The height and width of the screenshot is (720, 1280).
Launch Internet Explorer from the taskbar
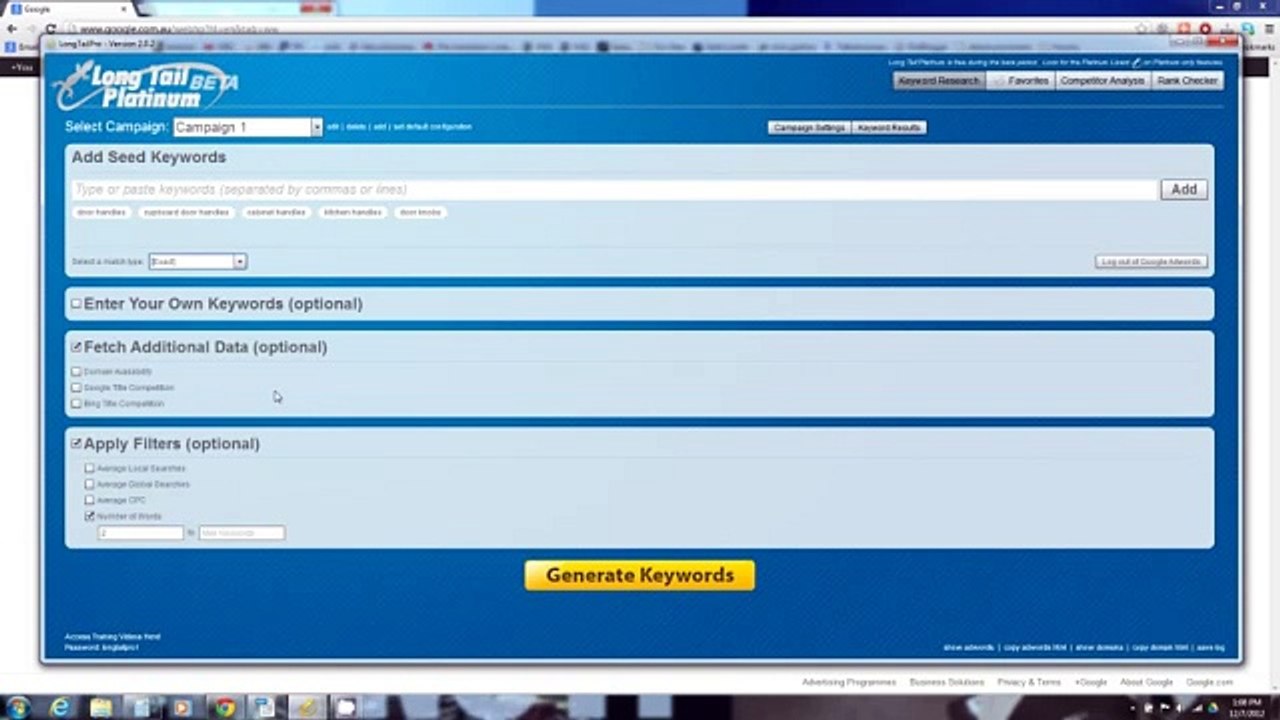pos(61,707)
